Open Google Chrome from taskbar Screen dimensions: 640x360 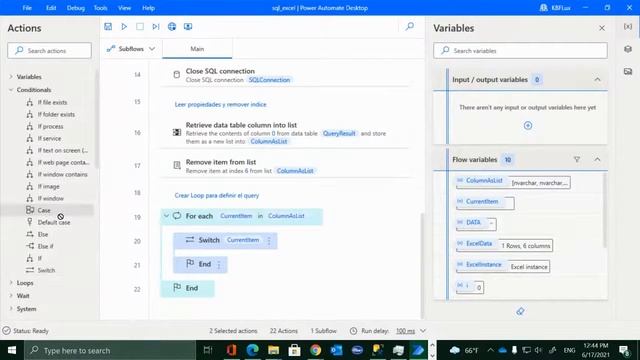(x=315, y=350)
